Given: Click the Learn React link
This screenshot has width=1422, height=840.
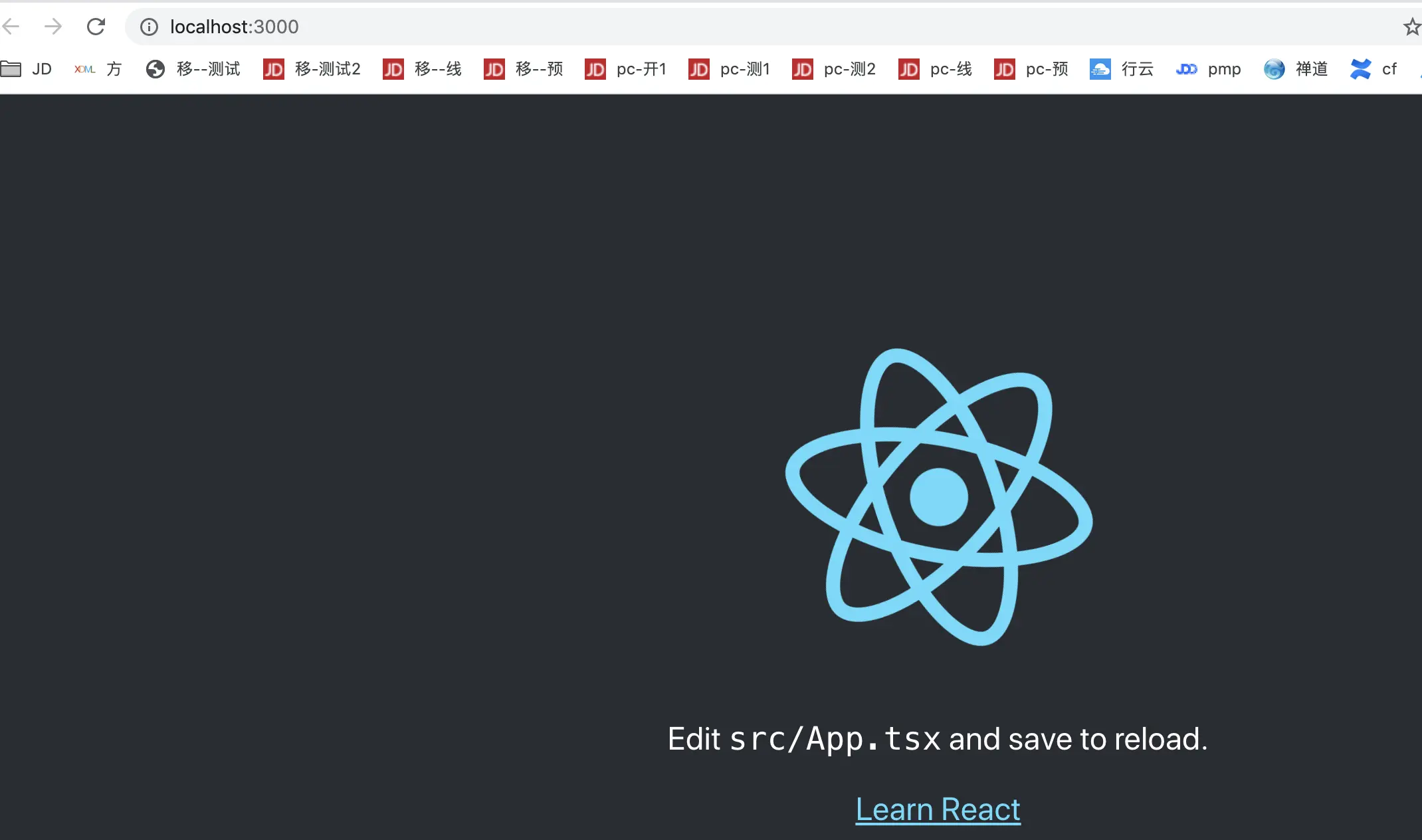Looking at the screenshot, I should pyautogui.click(x=938, y=809).
